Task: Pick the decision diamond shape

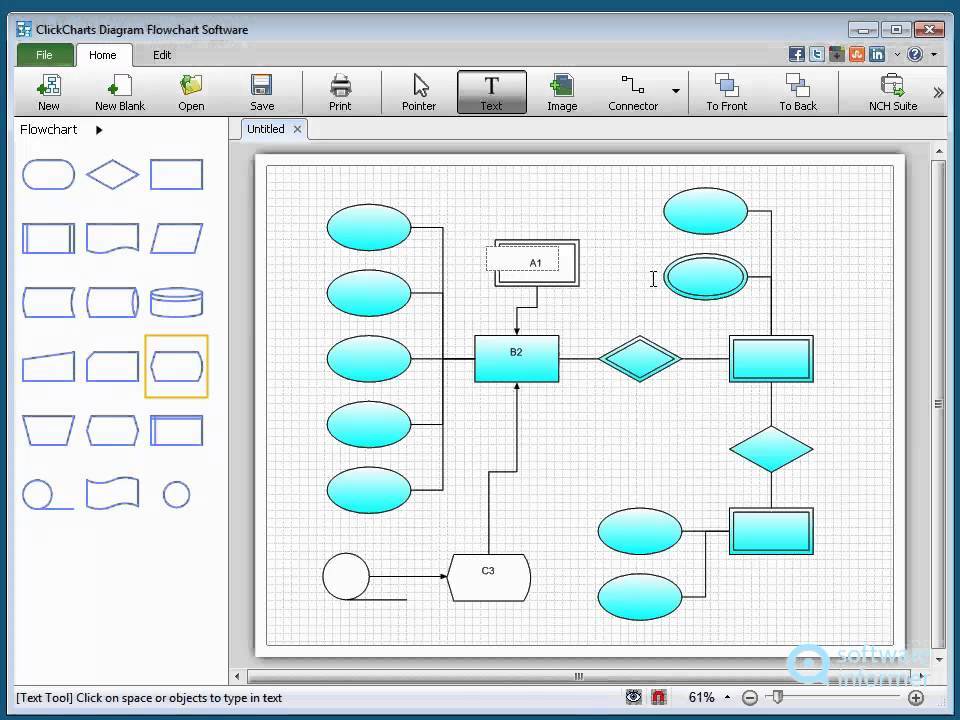Action: click(113, 174)
